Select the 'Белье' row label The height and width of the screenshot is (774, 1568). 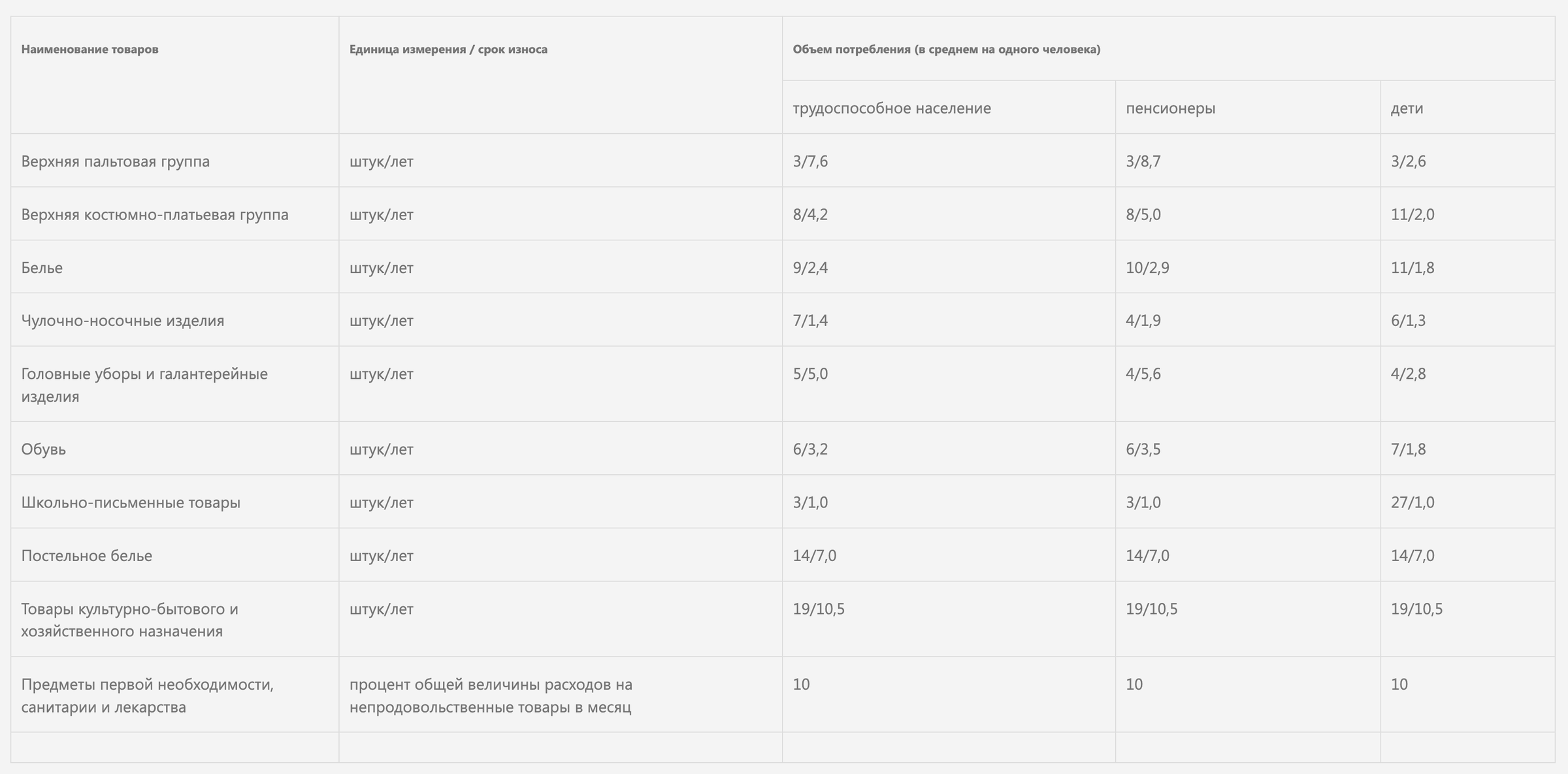(42, 268)
